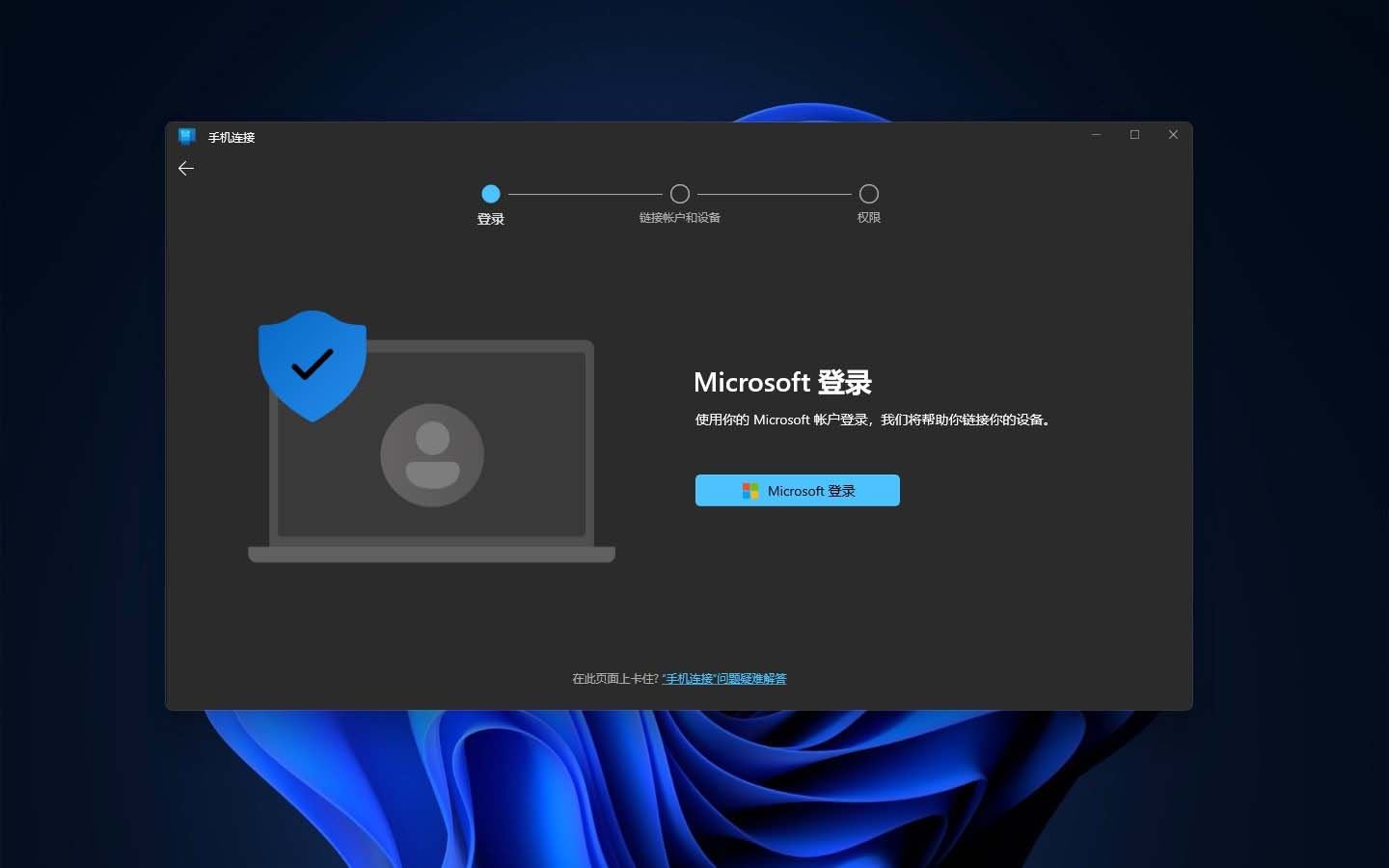This screenshot has width=1389, height=868.
Task: Click the 链接帐户和设备 step label
Action: point(680,218)
